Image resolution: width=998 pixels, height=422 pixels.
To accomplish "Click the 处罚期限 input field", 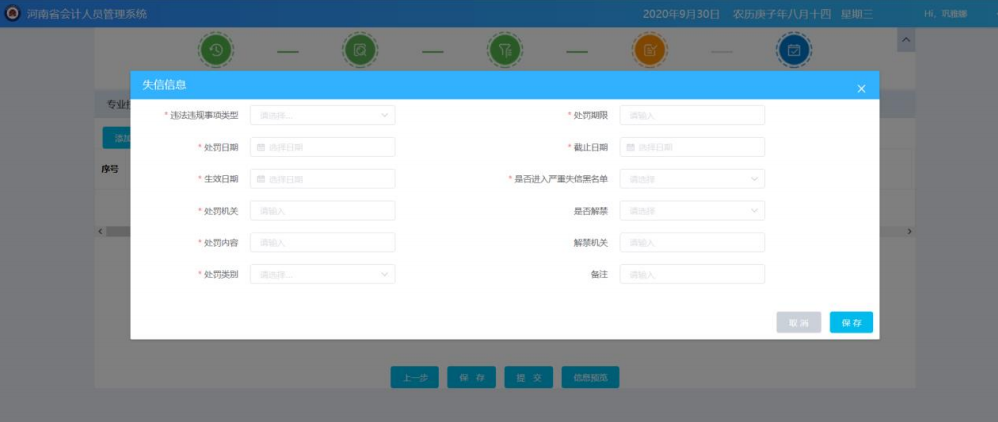I will 692,115.
